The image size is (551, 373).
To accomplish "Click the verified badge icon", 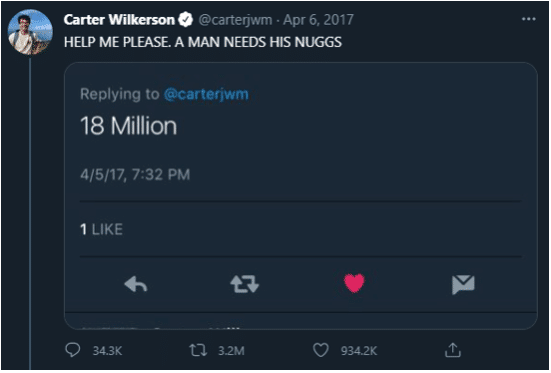I will click(186, 20).
